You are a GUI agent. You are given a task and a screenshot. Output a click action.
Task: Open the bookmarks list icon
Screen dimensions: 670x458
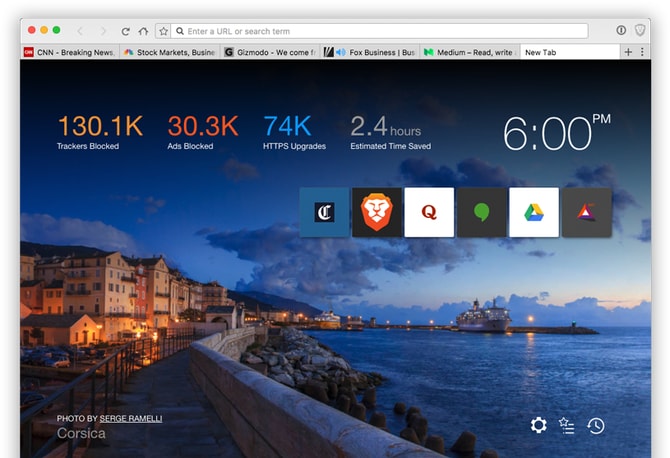567,426
